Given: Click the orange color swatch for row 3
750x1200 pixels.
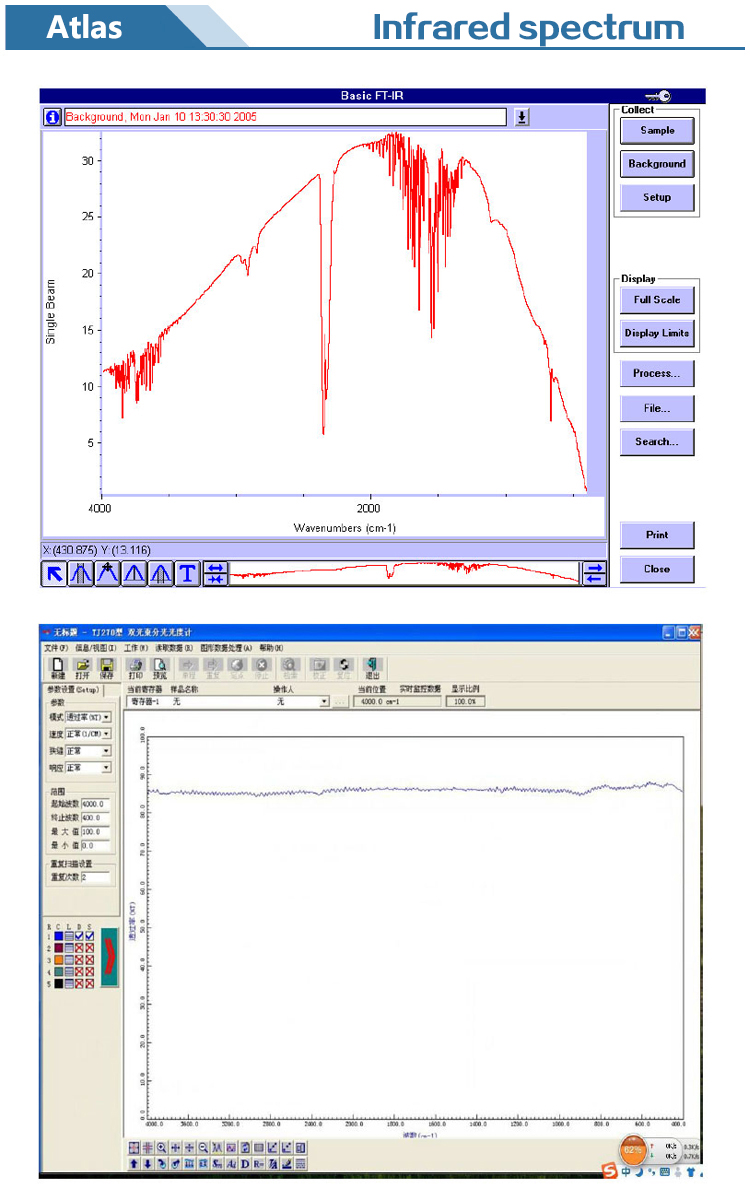Looking at the screenshot, I should click(57, 959).
